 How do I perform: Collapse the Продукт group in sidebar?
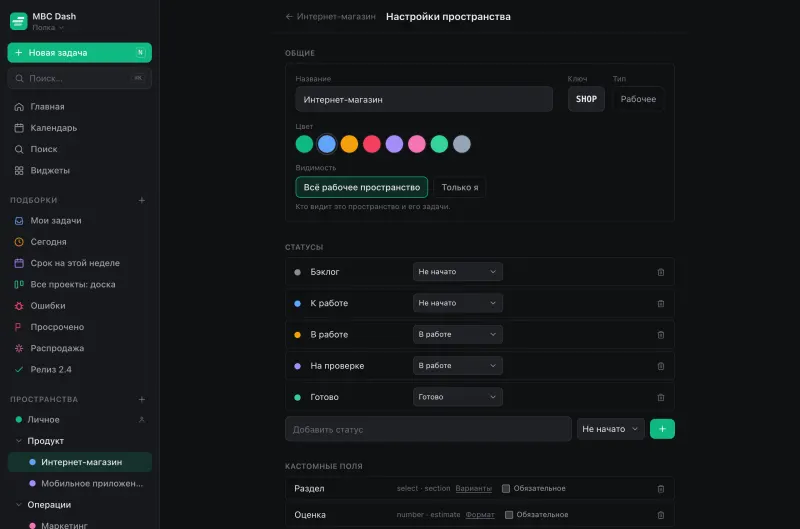point(19,441)
